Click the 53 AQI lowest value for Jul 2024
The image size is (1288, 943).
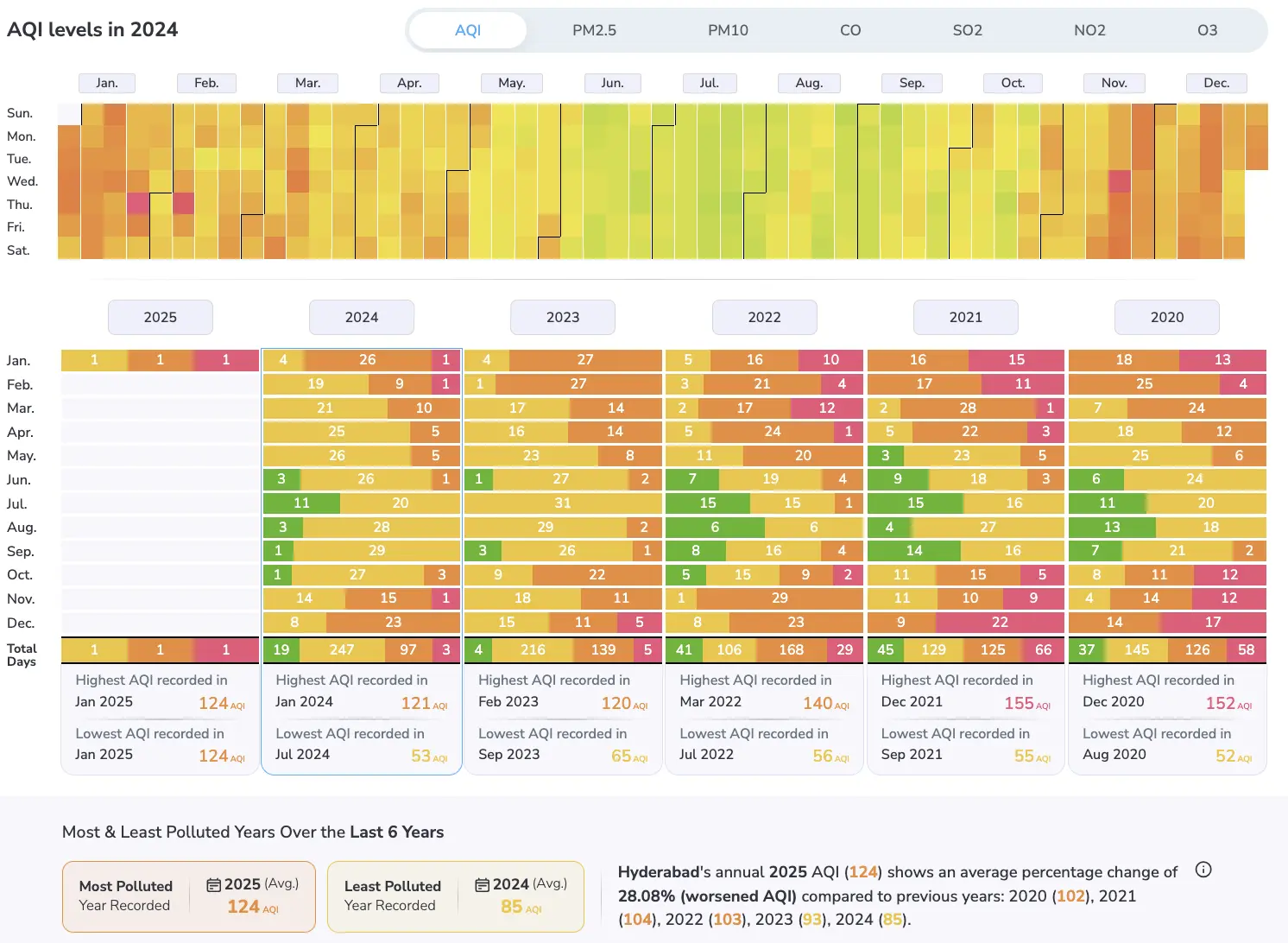[x=429, y=756]
